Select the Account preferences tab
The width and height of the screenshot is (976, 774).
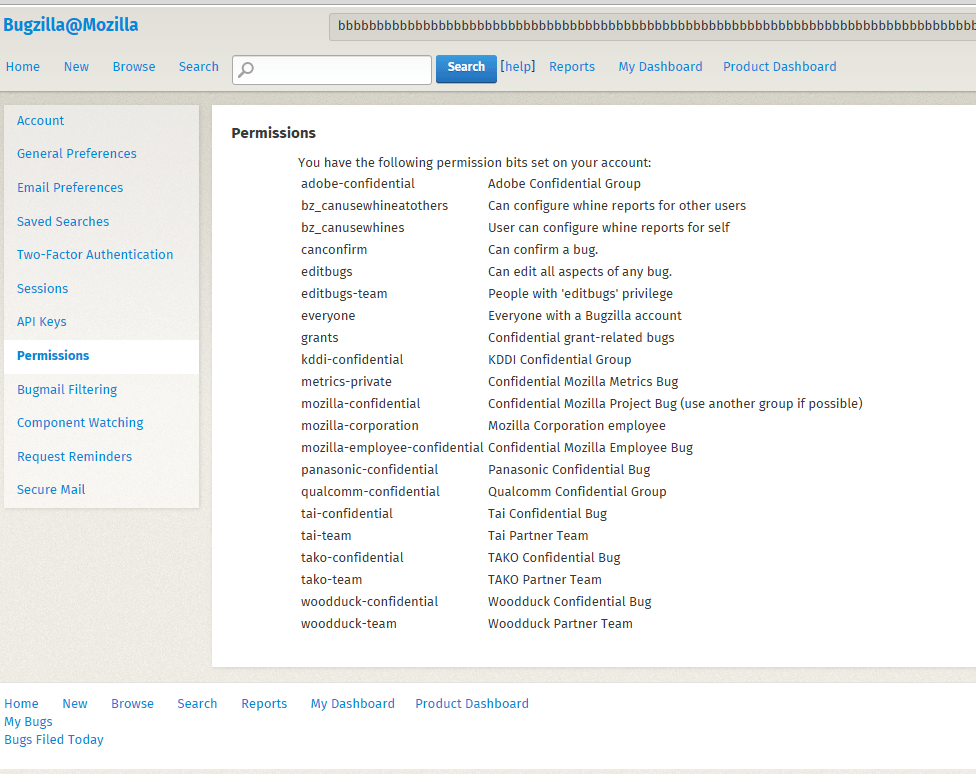[41, 121]
